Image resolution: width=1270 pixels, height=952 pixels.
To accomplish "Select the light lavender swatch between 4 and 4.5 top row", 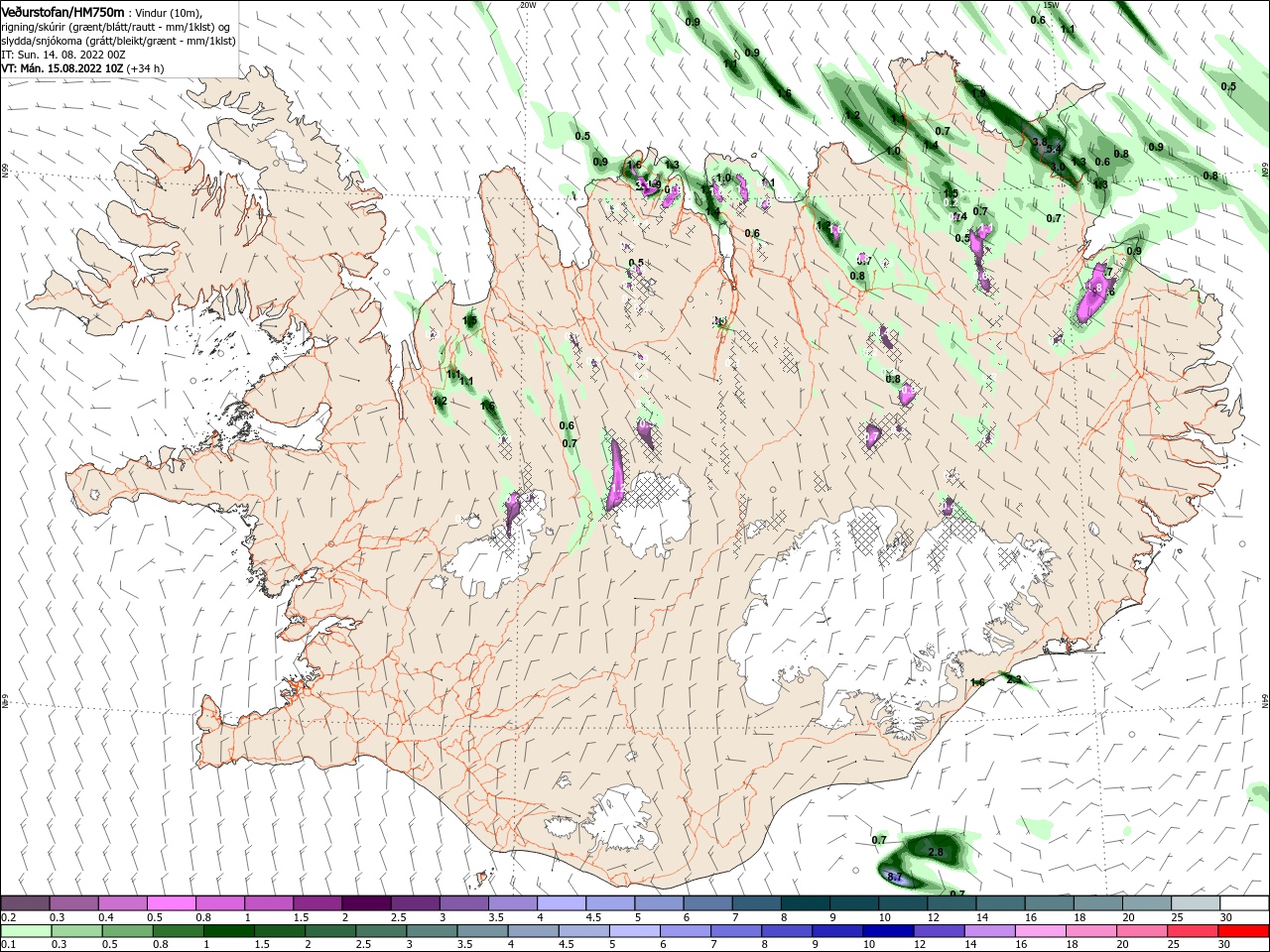I will (561, 903).
